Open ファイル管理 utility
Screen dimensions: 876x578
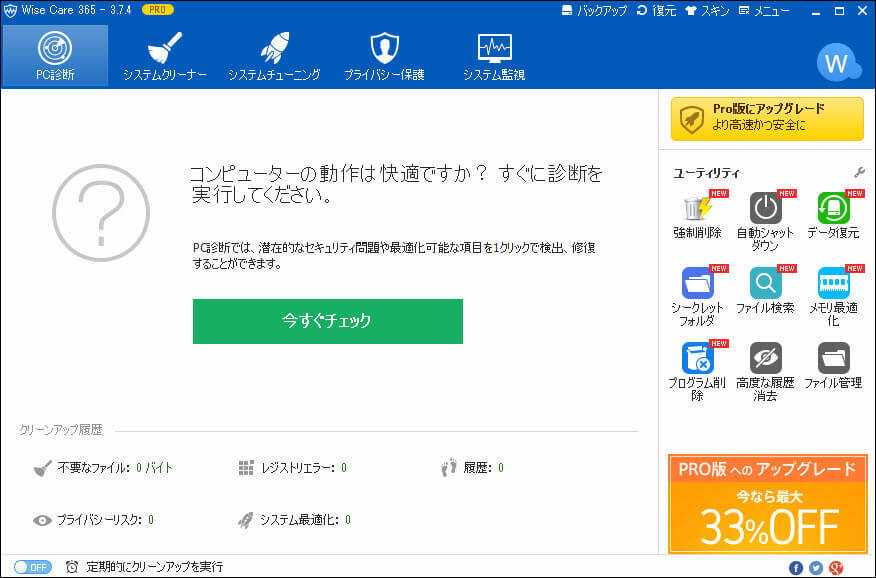tap(833, 366)
